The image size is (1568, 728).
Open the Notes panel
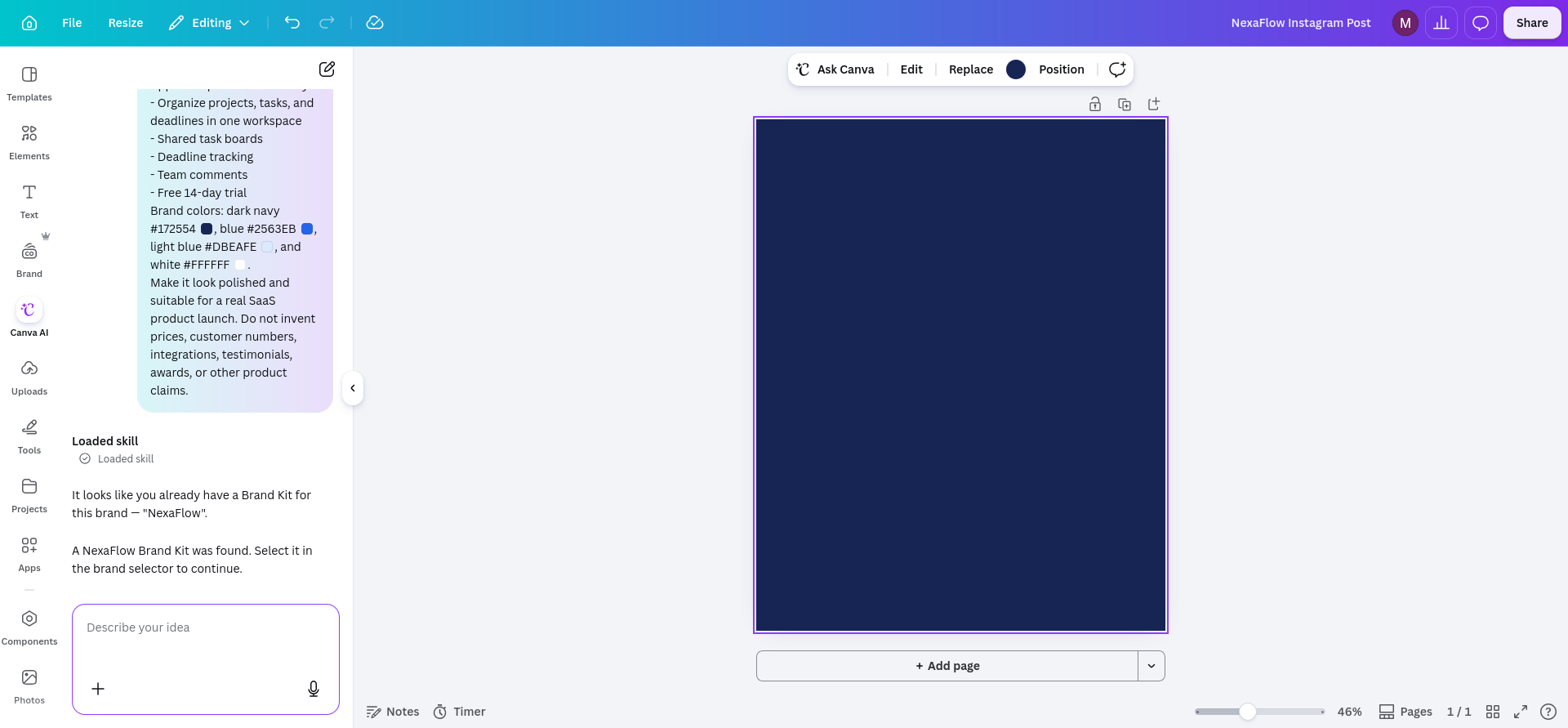click(x=393, y=712)
